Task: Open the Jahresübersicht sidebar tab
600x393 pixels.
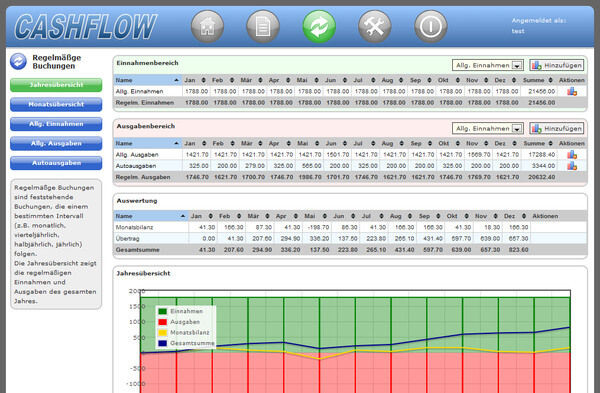Action: pyautogui.click(x=56, y=85)
